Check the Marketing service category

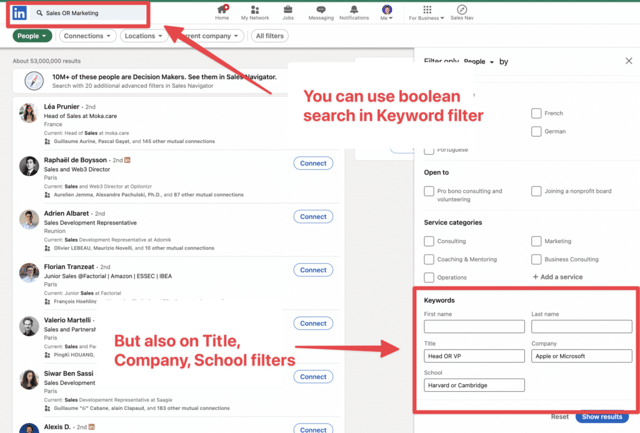tap(536, 241)
